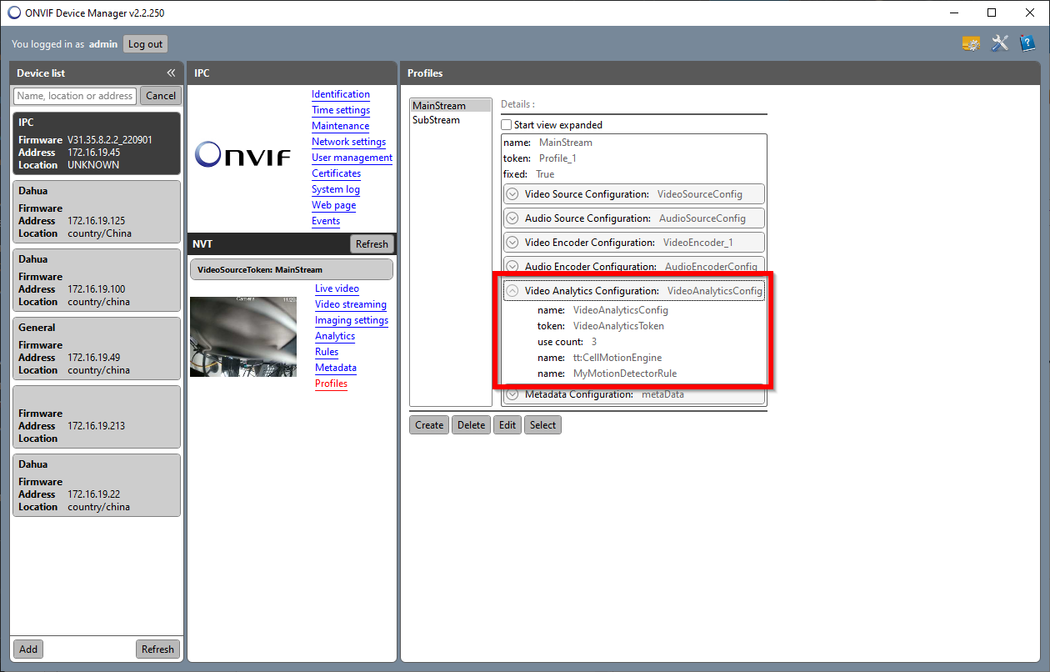Enable Start view expanded checkbox
This screenshot has height=672, width=1050.
(507, 124)
